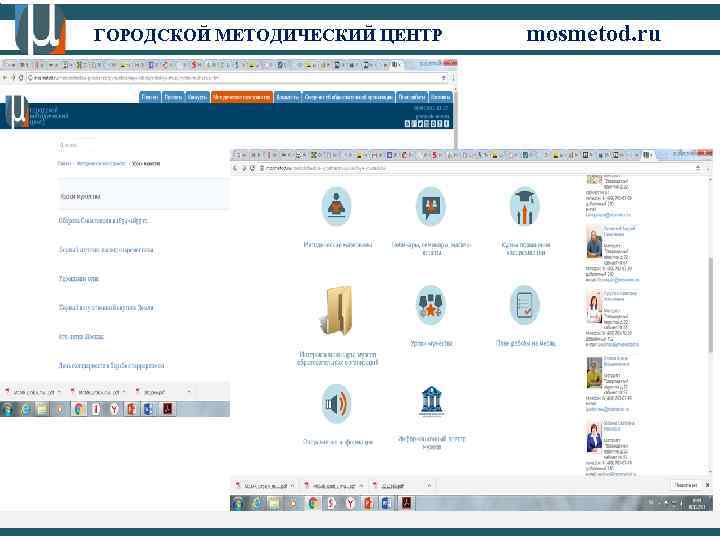This screenshot has width=720, height=540.
Task: Click the photo of the woman in yellow
Action: (594, 372)
